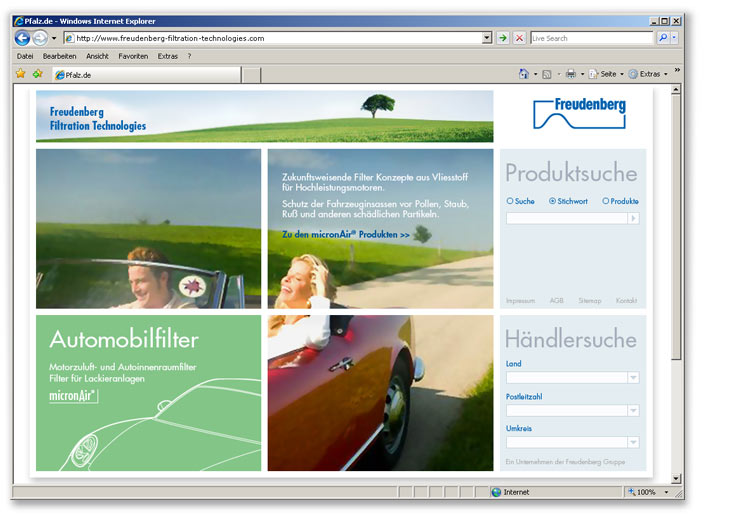
Task: Click the red car door image
Action: [380, 393]
